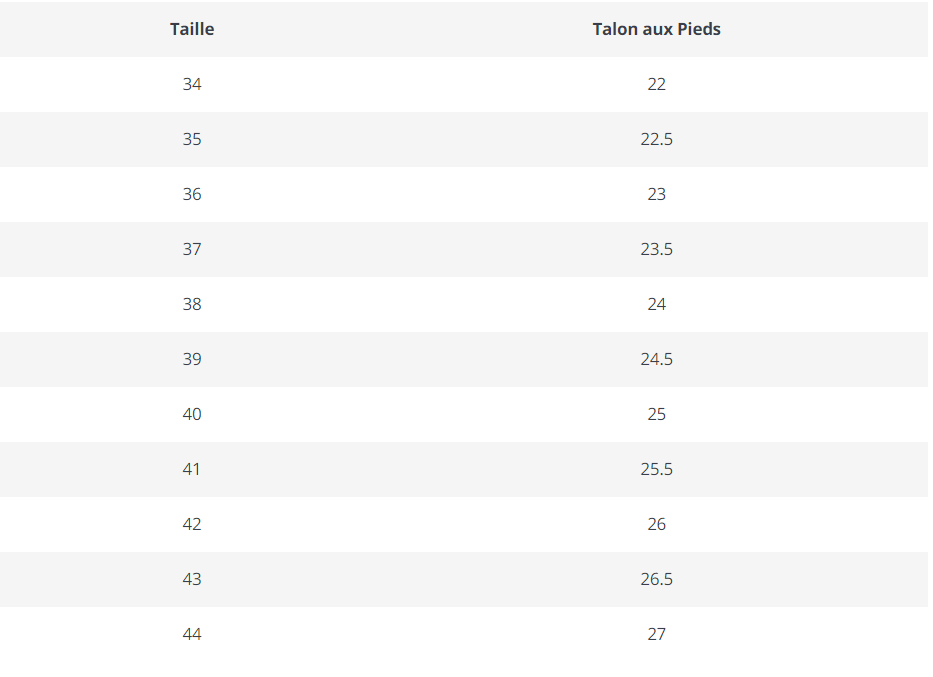Select size 44 cell
This screenshot has width=933, height=677.
(192, 635)
